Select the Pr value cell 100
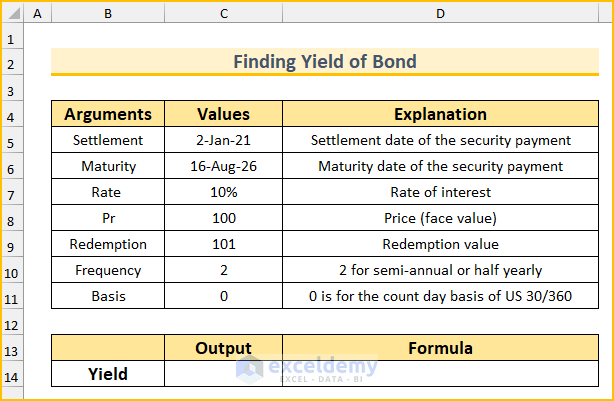This screenshot has height=401, width=614. pyautogui.click(x=223, y=218)
